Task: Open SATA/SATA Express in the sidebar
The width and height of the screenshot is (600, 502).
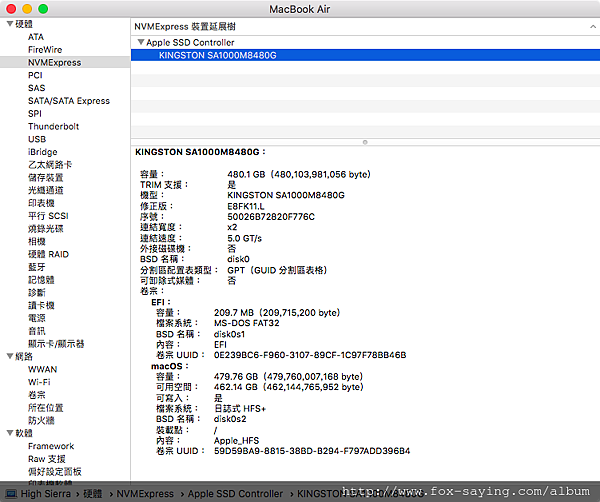Action: pos(69,101)
